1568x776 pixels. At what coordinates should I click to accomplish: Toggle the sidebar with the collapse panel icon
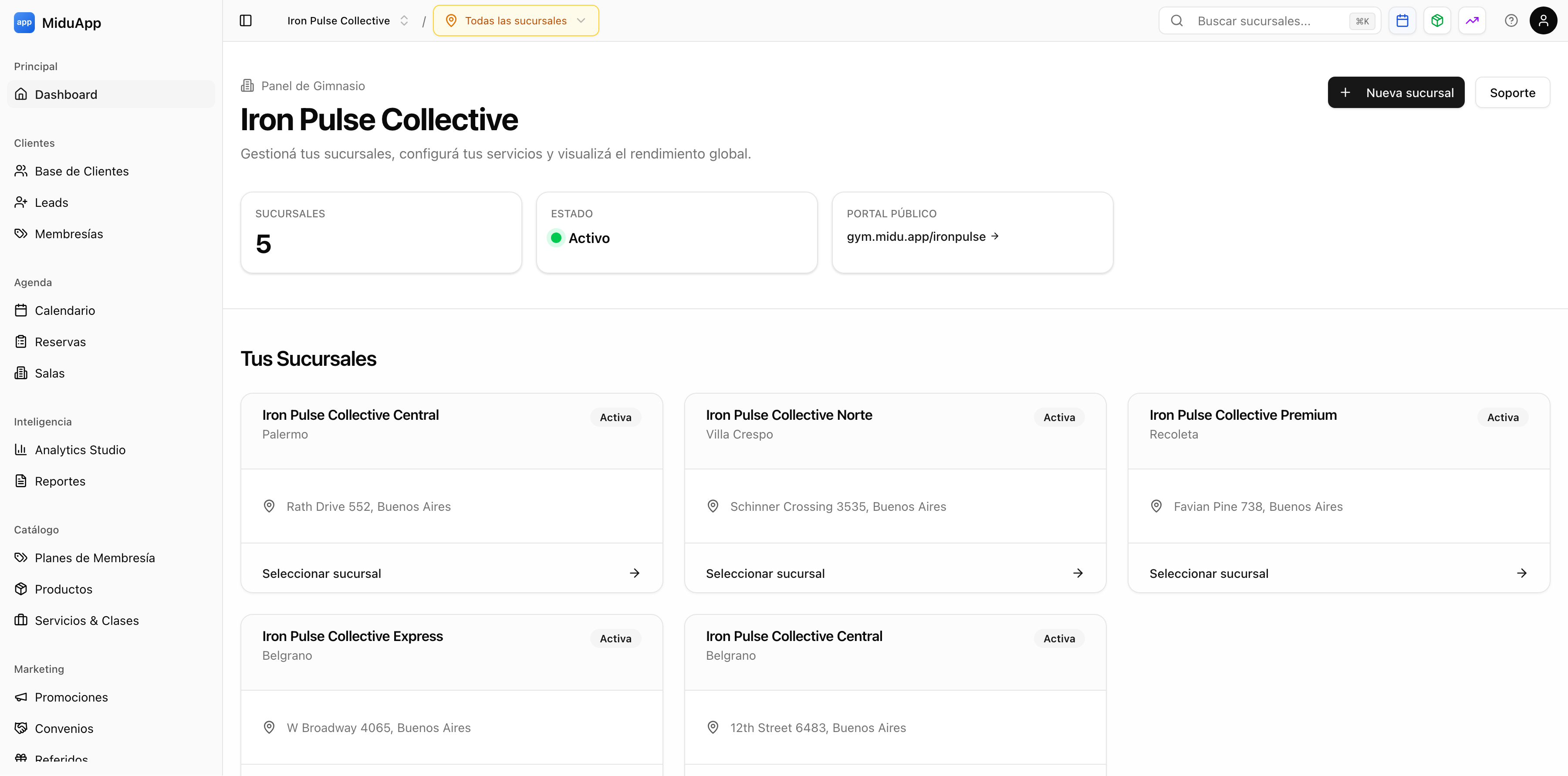coord(245,20)
